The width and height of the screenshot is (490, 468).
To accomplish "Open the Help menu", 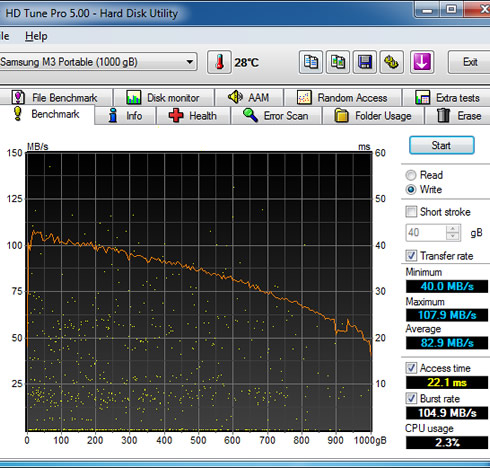I will click(36, 36).
